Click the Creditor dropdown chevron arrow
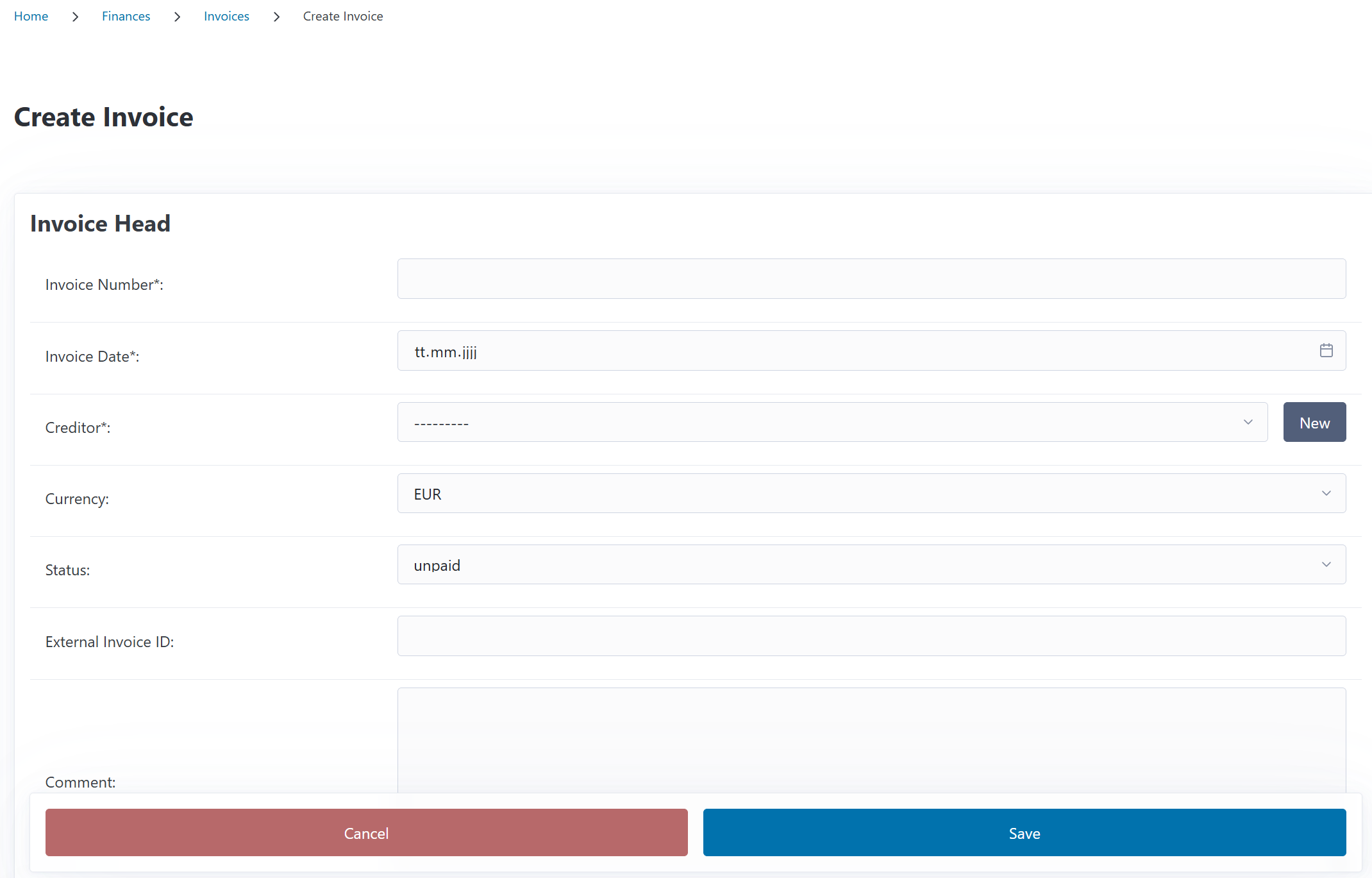 [1248, 422]
